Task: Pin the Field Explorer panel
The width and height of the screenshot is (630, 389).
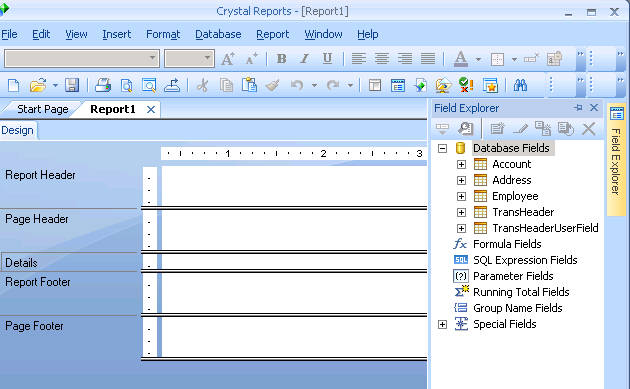Action: [578, 108]
